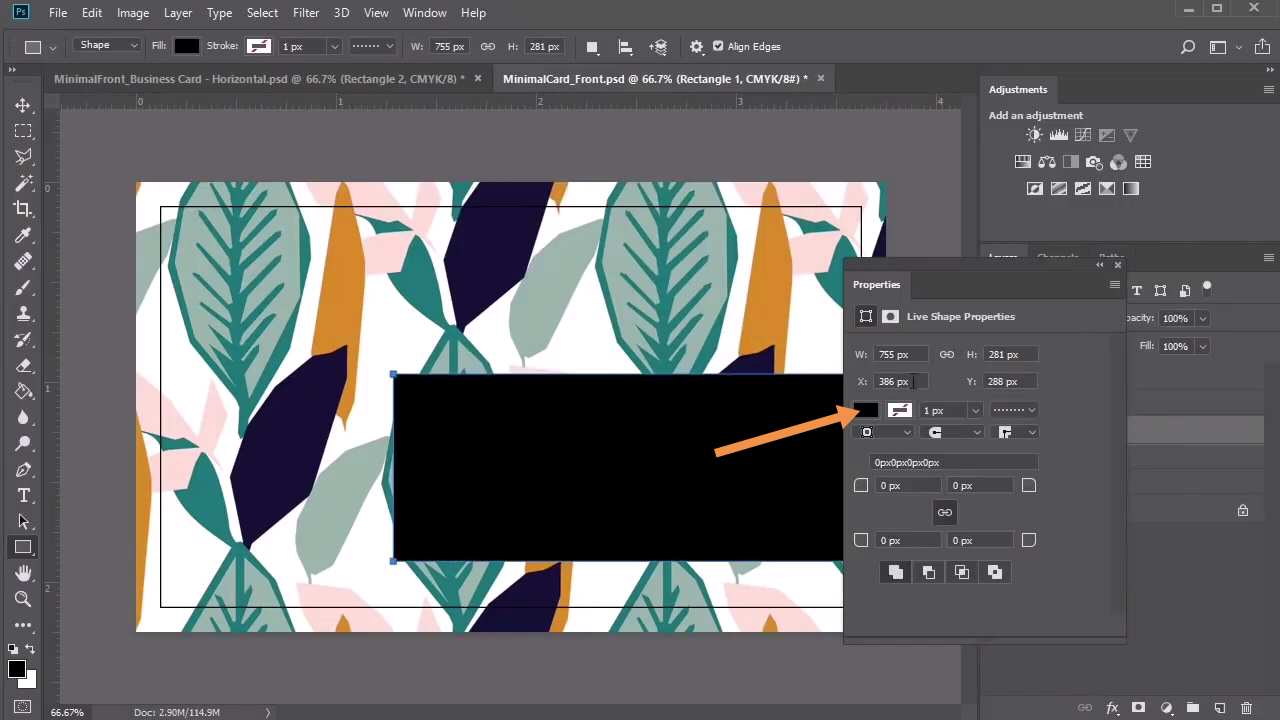Expand the stroke width dropdown in options bar
Screen dimensions: 1280x720
click(x=334, y=47)
